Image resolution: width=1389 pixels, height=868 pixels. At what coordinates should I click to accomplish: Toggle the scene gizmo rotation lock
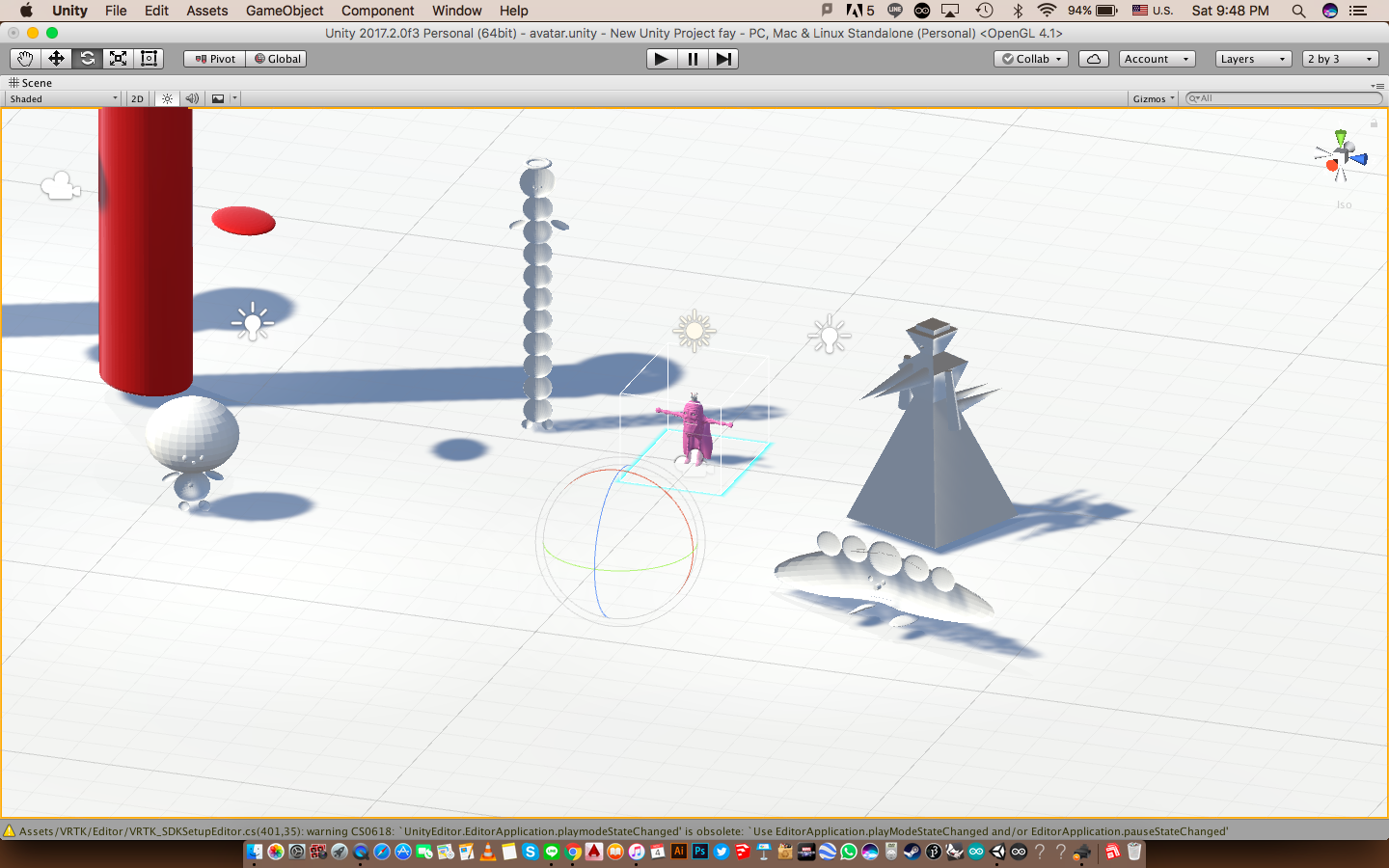pos(1374,122)
